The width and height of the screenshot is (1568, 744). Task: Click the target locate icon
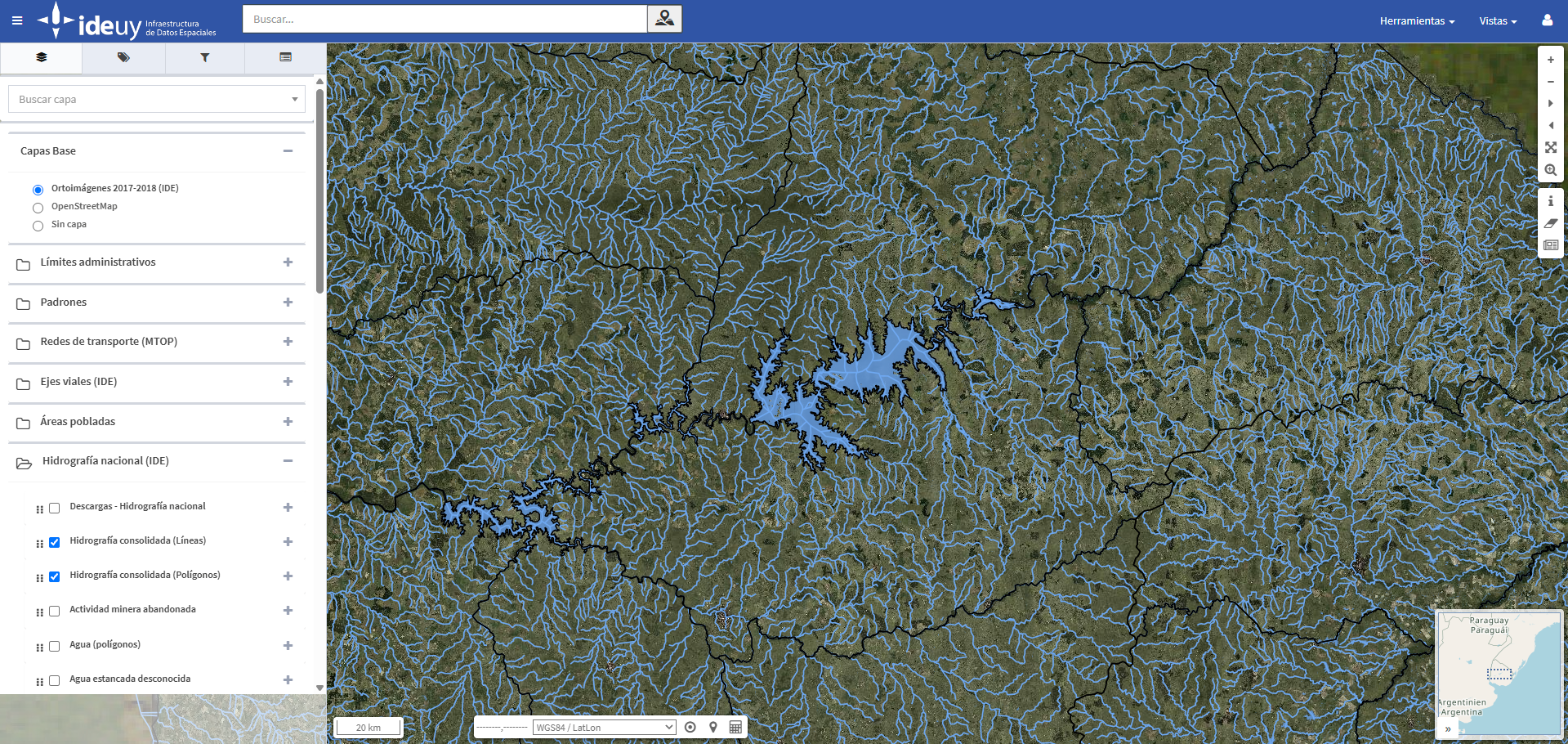[690, 727]
